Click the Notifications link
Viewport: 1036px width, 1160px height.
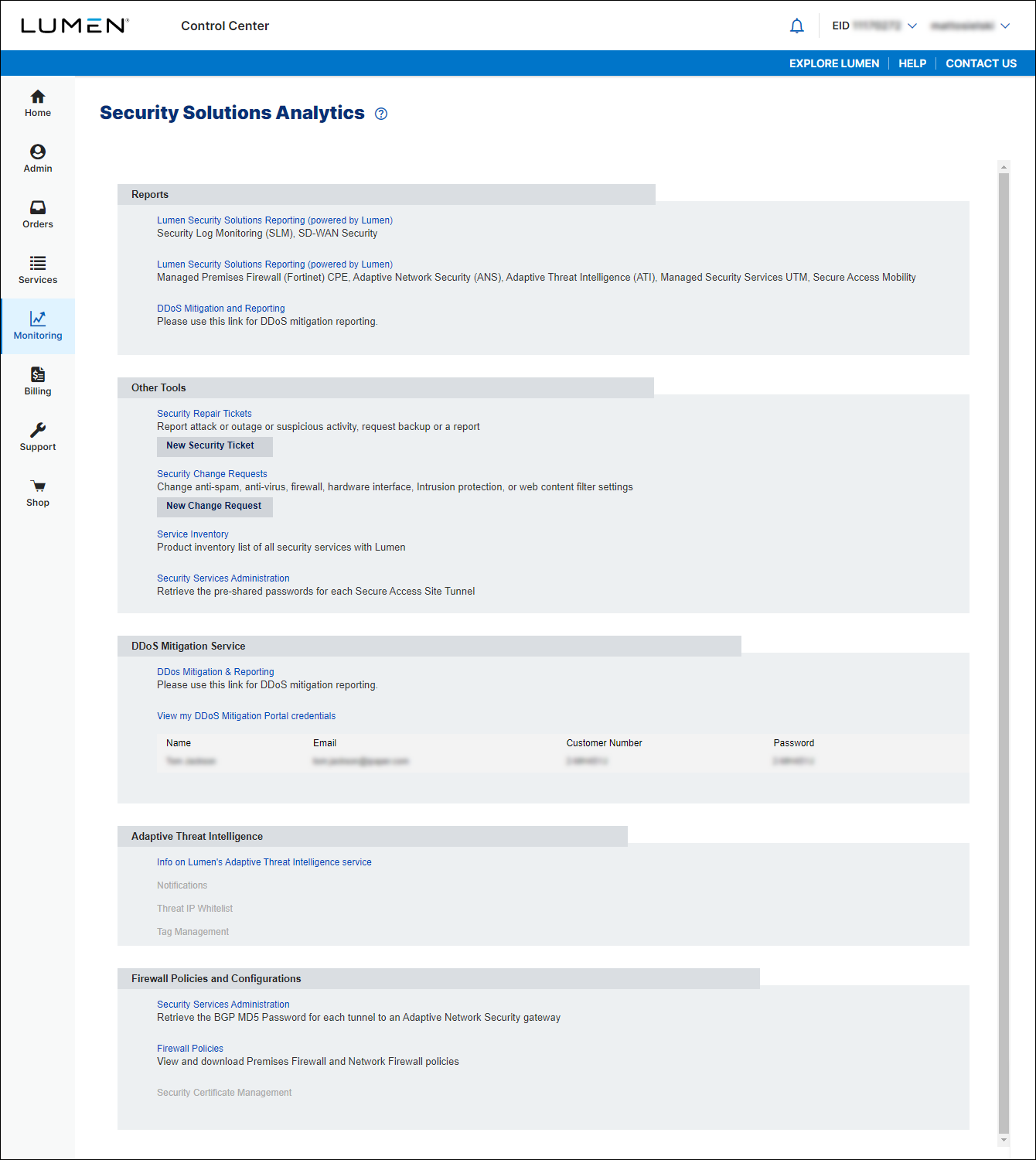182,885
